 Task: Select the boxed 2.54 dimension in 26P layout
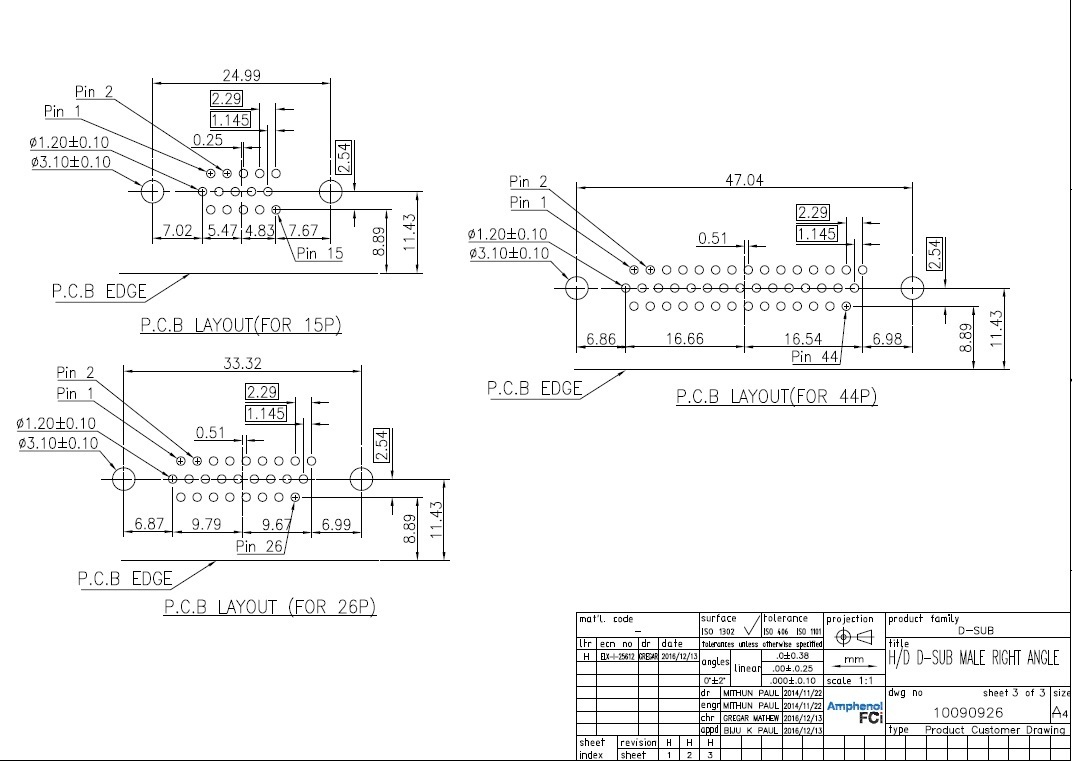(381, 445)
